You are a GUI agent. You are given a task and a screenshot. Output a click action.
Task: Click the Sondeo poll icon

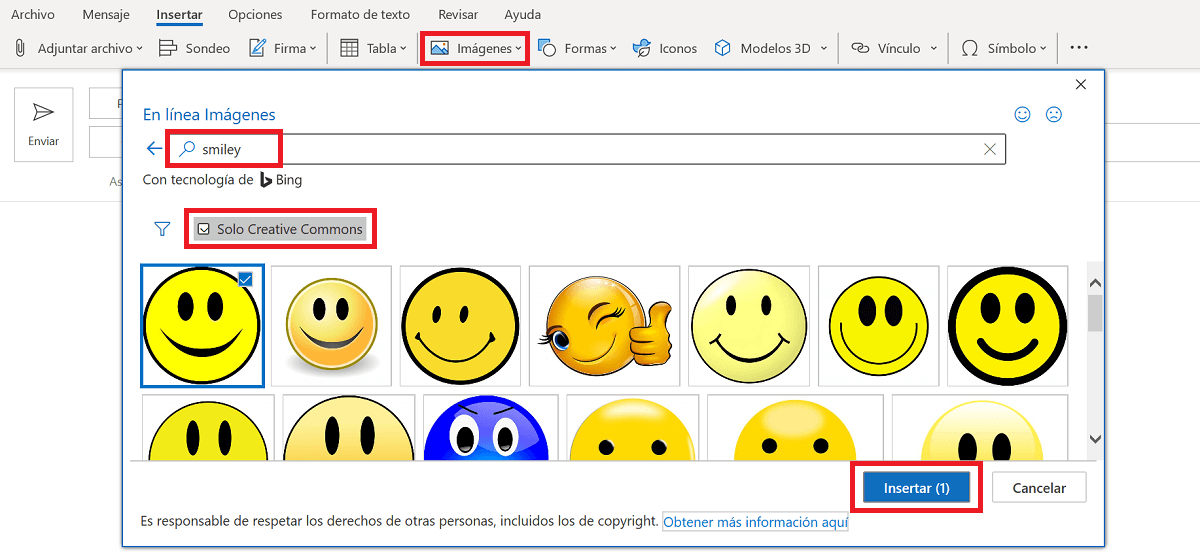click(168, 48)
